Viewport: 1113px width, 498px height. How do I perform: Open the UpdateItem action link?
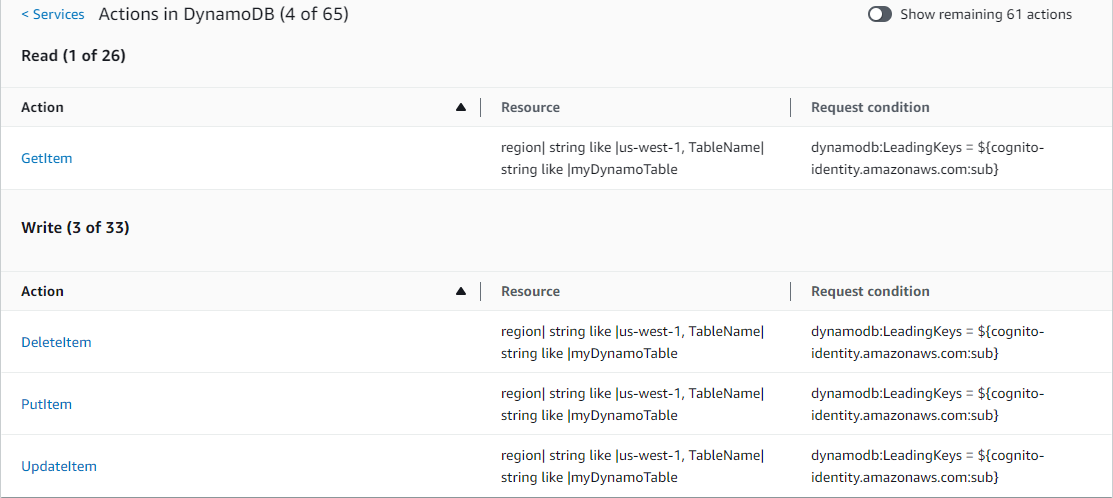[x=59, y=466]
